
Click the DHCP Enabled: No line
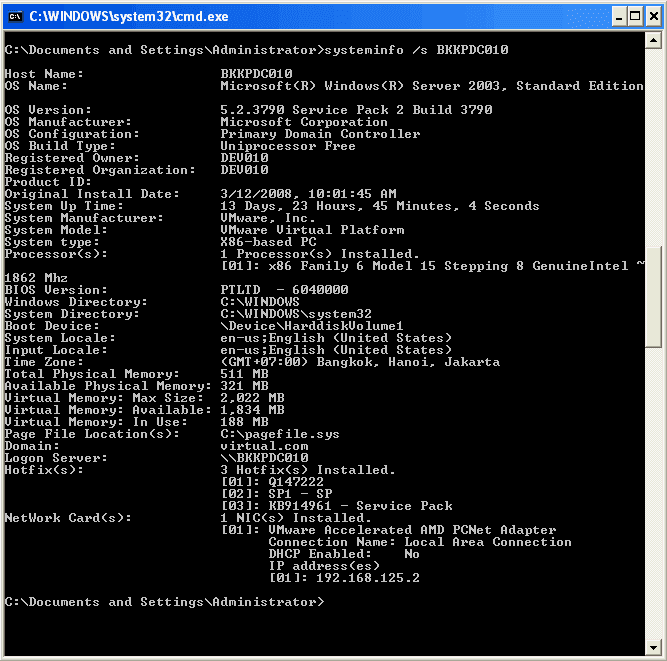pos(344,554)
